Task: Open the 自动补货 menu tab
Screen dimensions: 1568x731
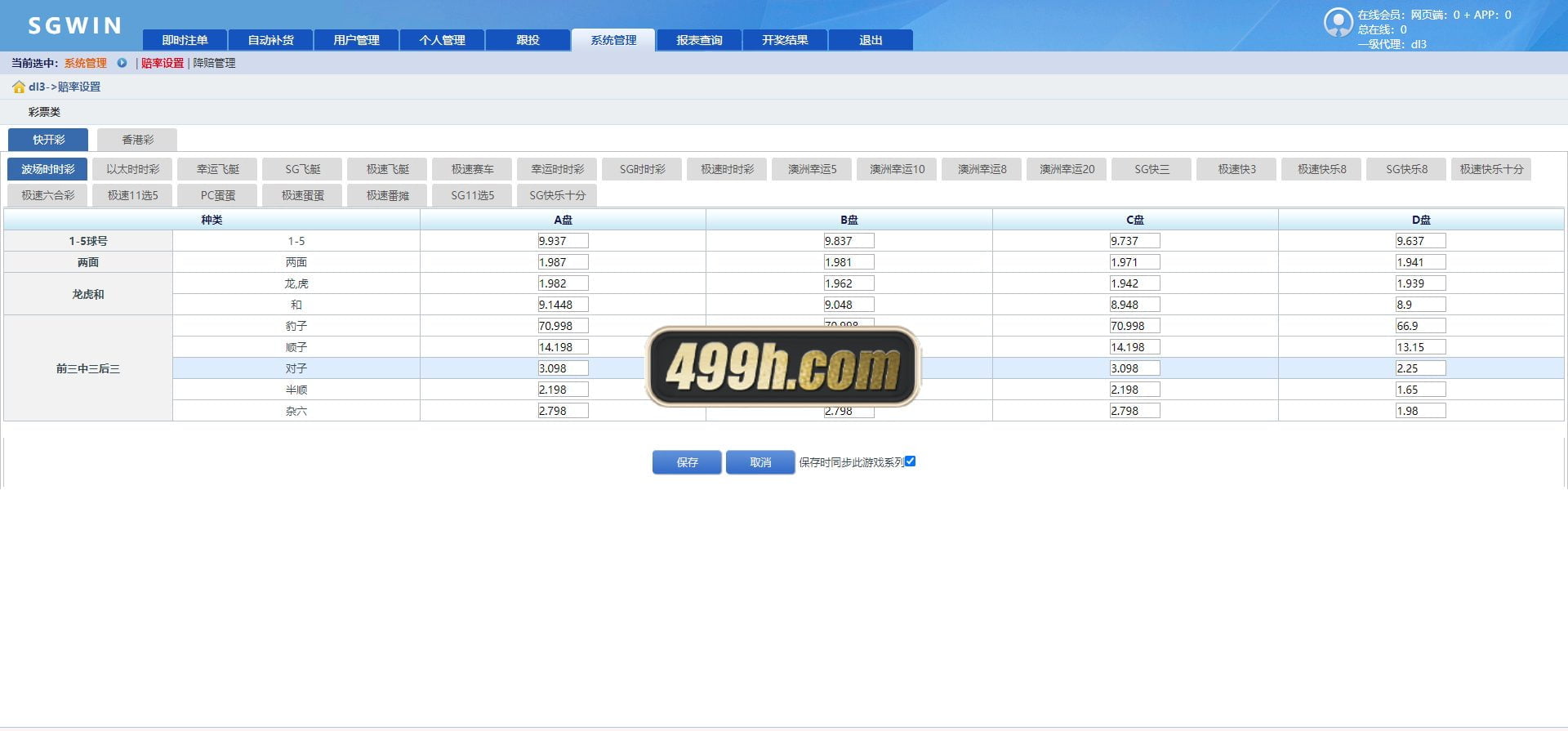Action: [270, 40]
